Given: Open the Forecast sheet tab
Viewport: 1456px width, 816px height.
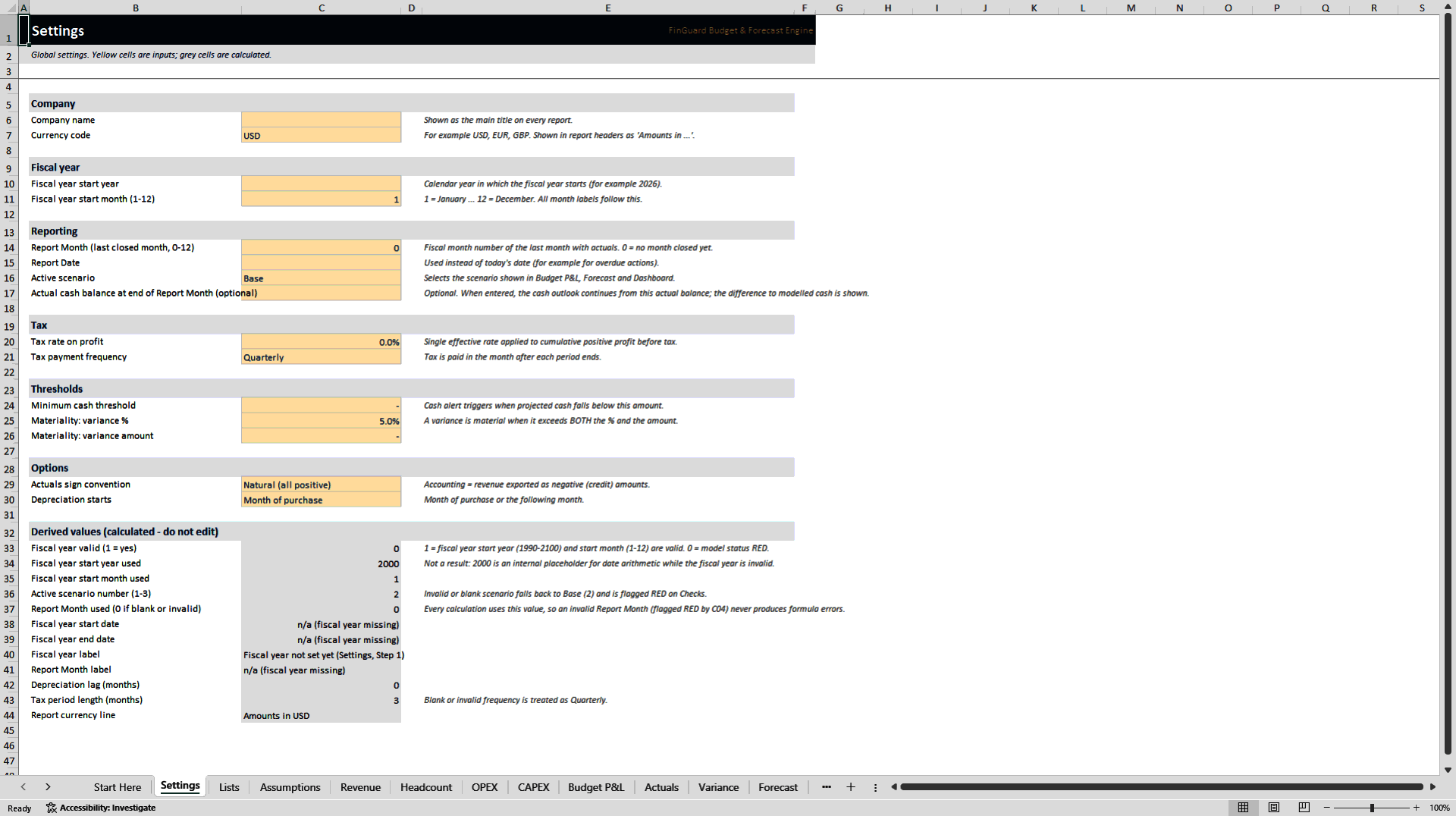Looking at the screenshot, I should tap(778, 787).
